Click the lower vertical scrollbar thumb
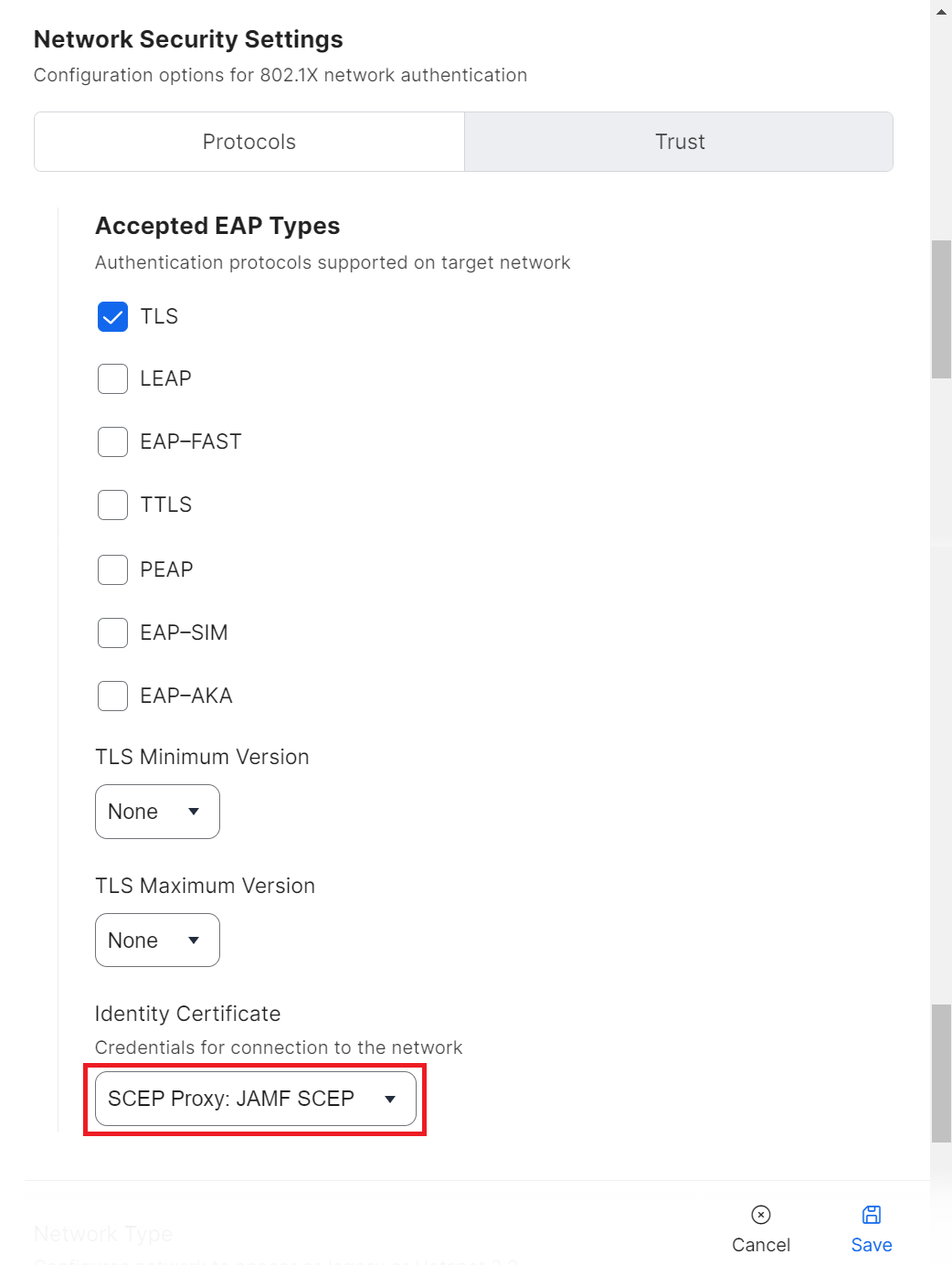This screenshot has width=952, height=1265. pyautogui.click(x=941, y=1073)
